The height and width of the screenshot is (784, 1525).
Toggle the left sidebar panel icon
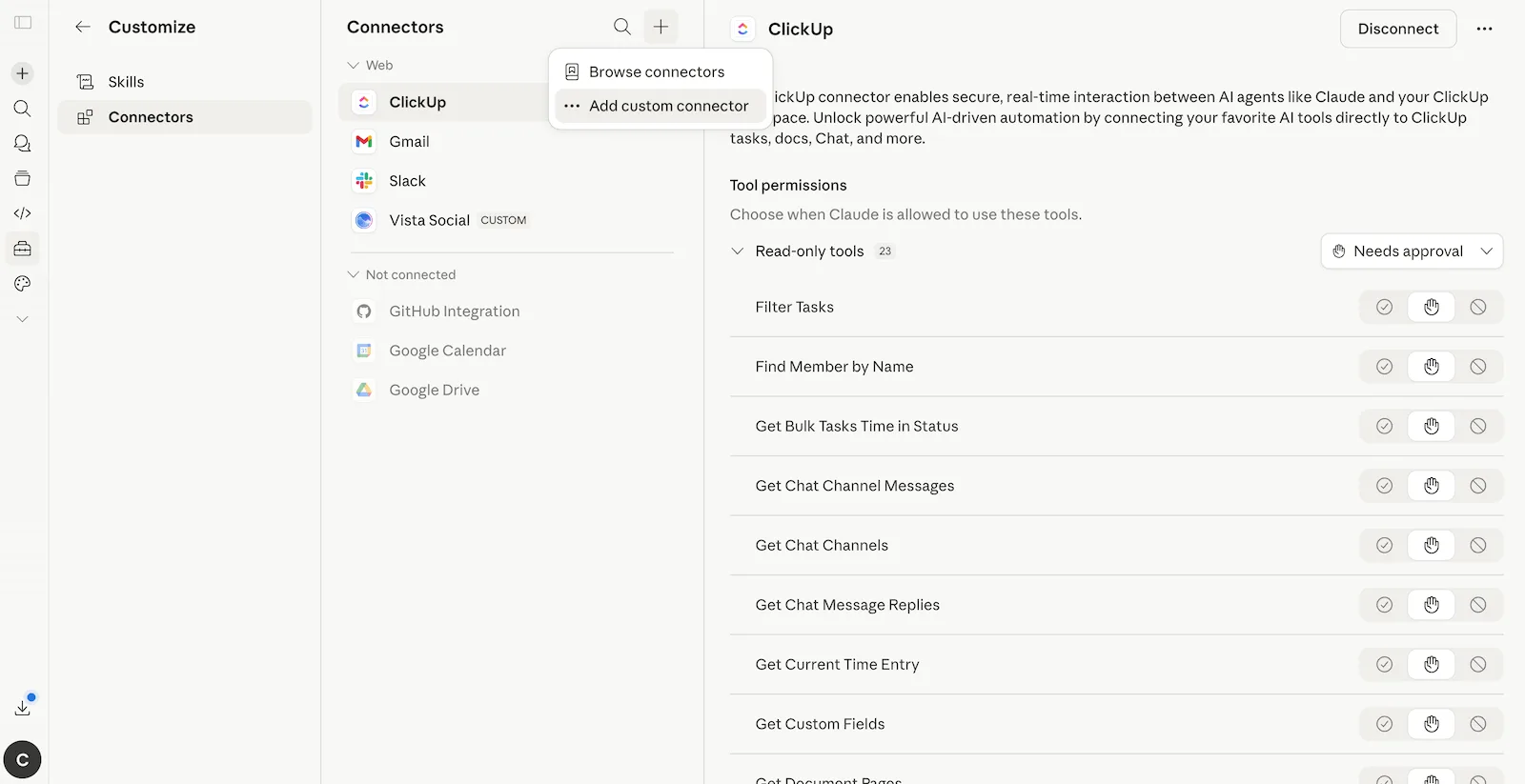(23, 22)
